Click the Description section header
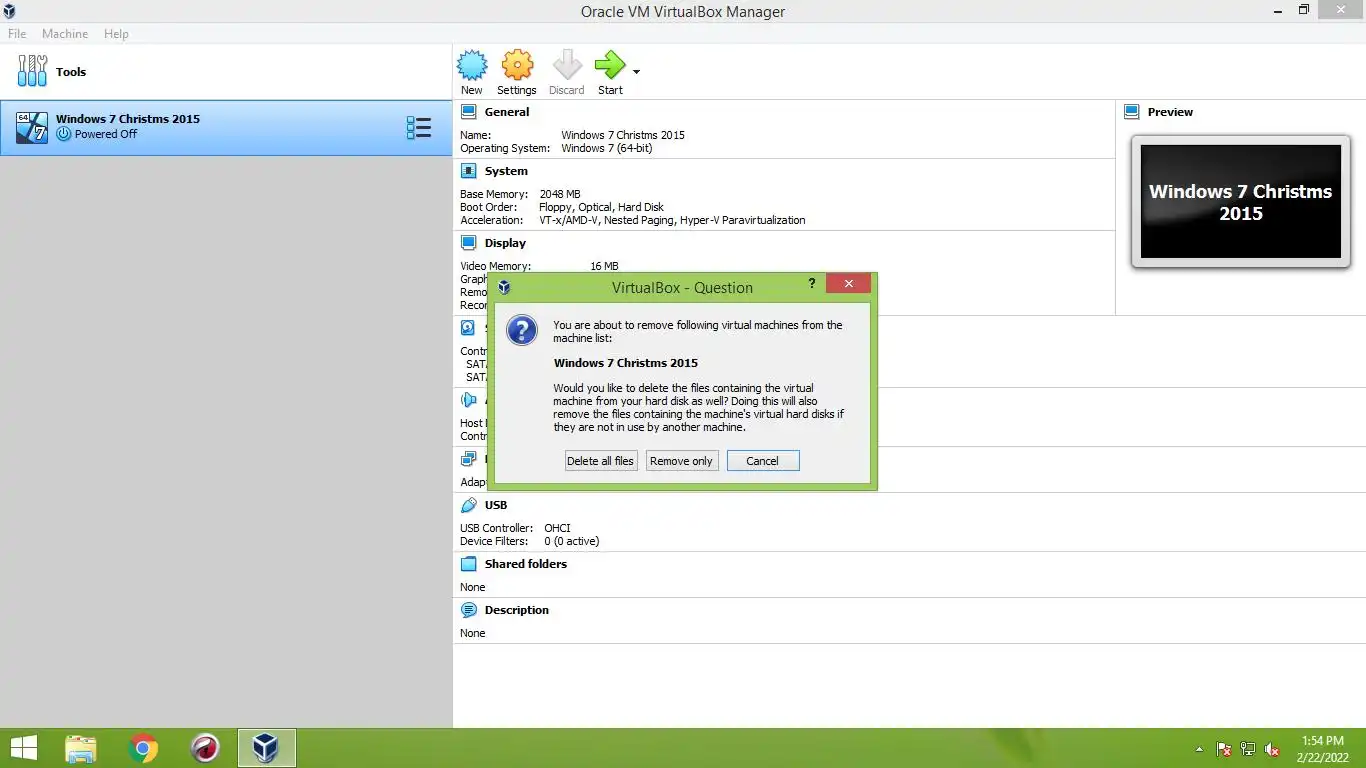 (517, 610)
